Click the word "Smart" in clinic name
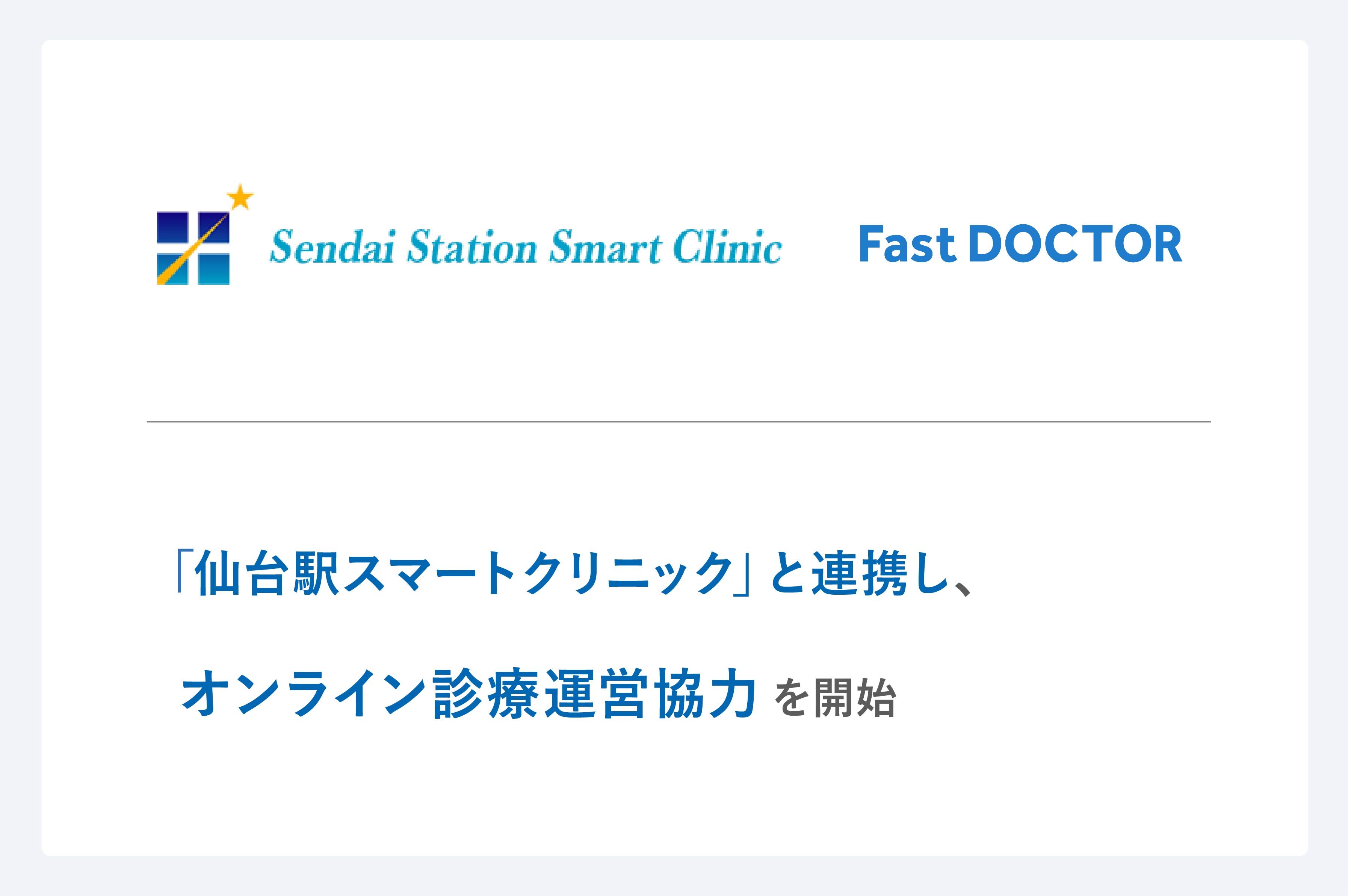1348x896 pixels. point(605,247)
